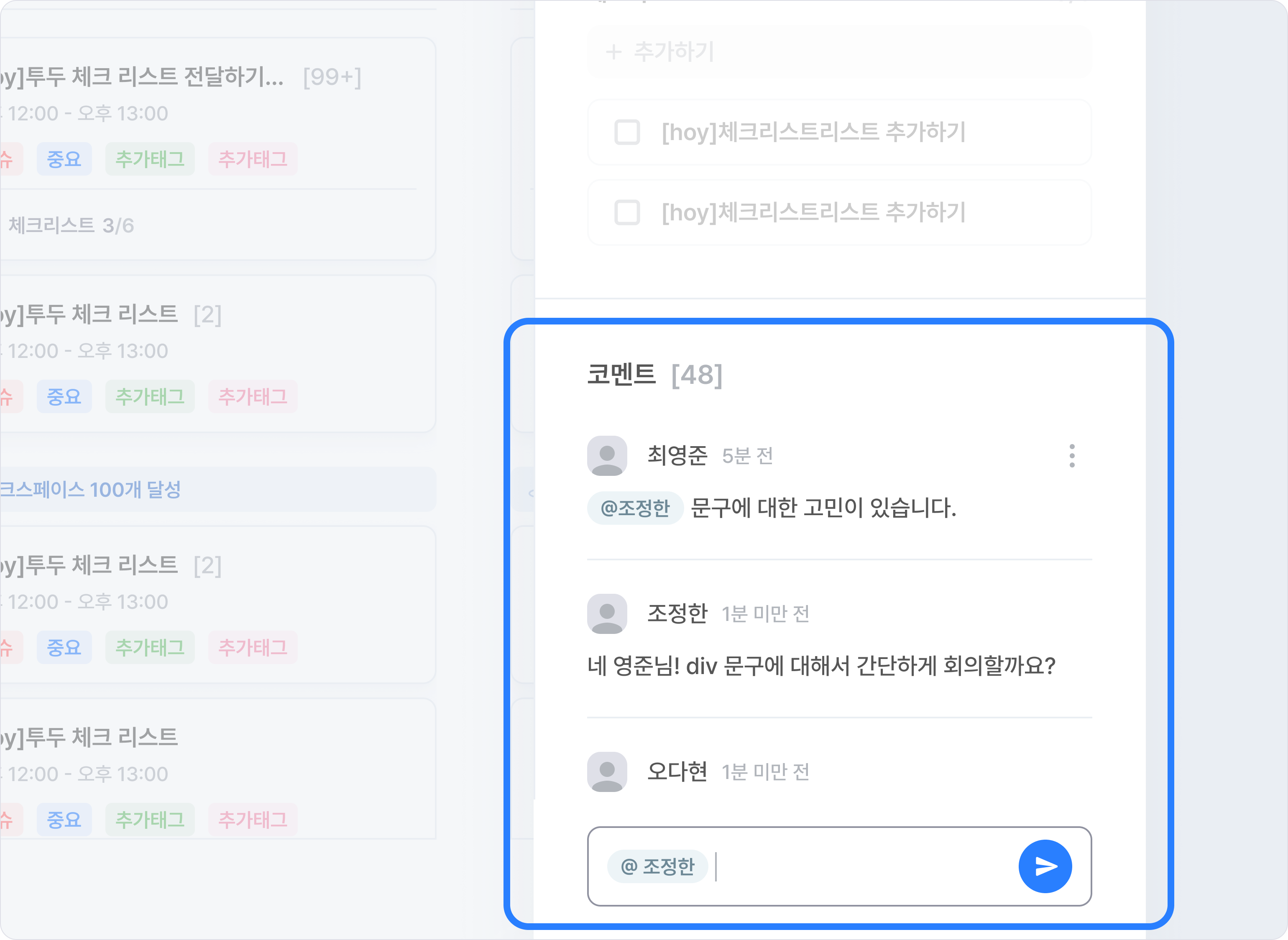Check the second [hoy]체크리스트리스트 추가하기 checkbox
Image resolution: width=1288 pixels, height=940 pixels.
tap(627, 213)
